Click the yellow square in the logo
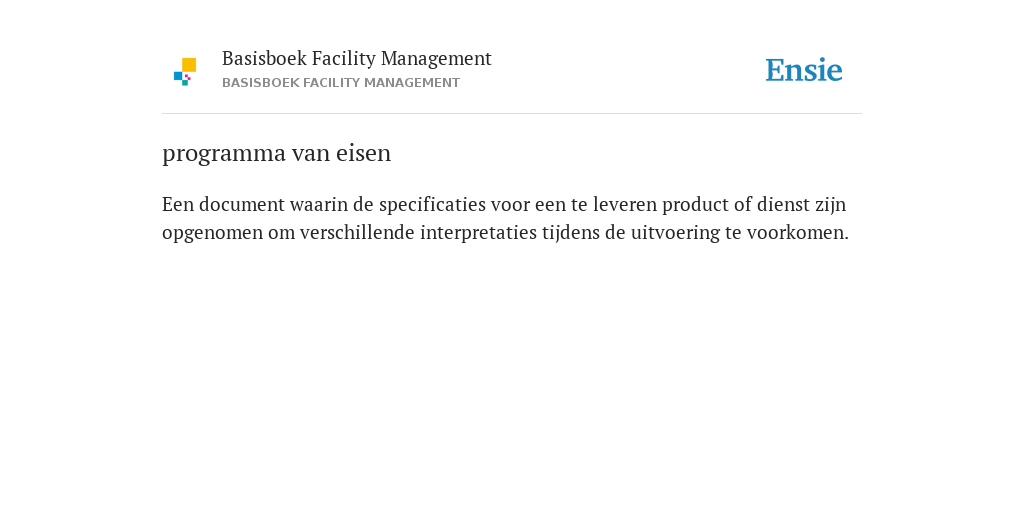The image size is (1024, 512). point(189,65)
